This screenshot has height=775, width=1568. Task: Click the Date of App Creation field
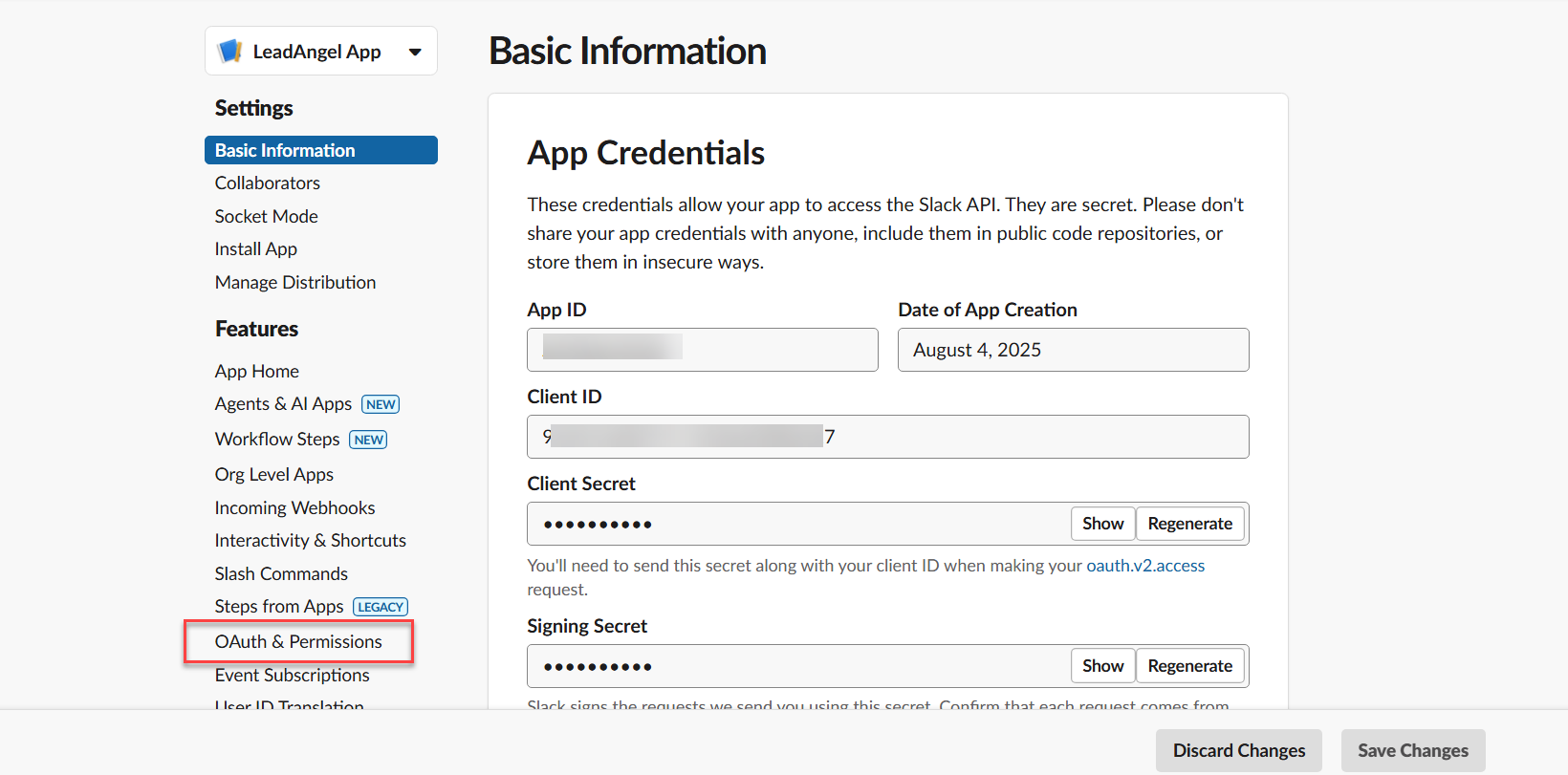1074,350
